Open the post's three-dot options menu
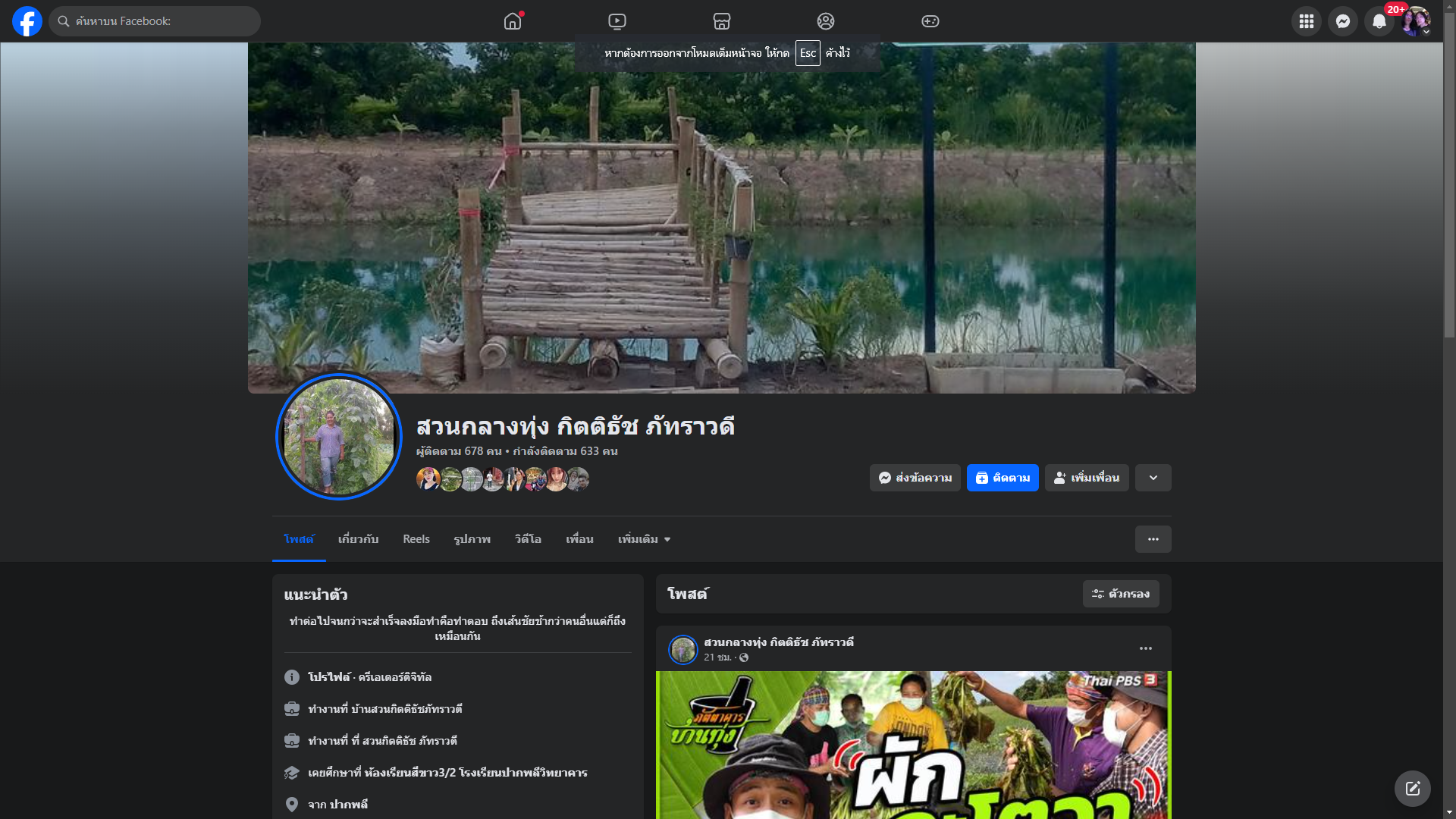This screenshot has width=1456, height=819. 1145,648
